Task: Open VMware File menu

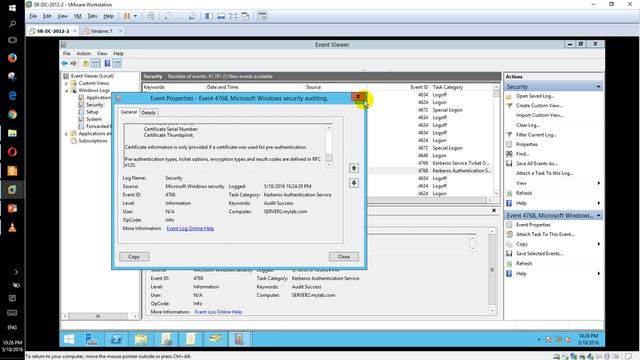Action: (x=33, y=16)
